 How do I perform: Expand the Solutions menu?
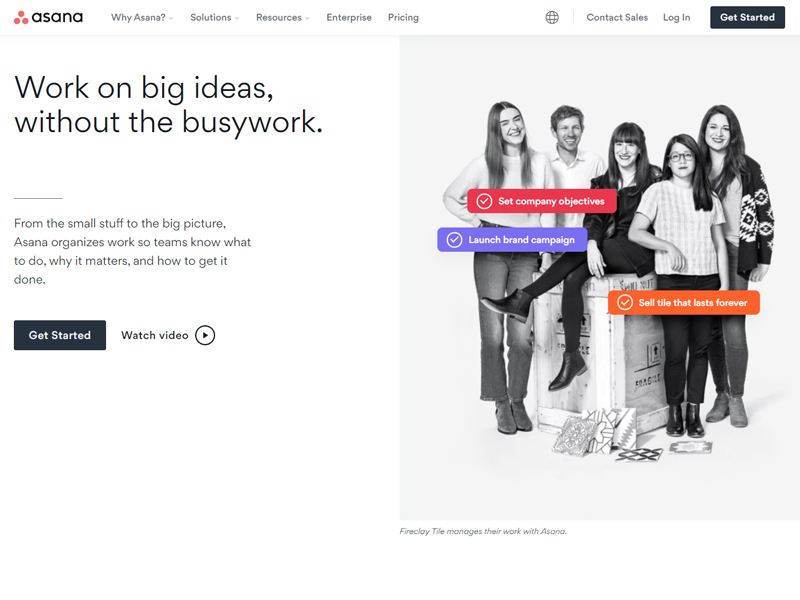tap(215, 17)
